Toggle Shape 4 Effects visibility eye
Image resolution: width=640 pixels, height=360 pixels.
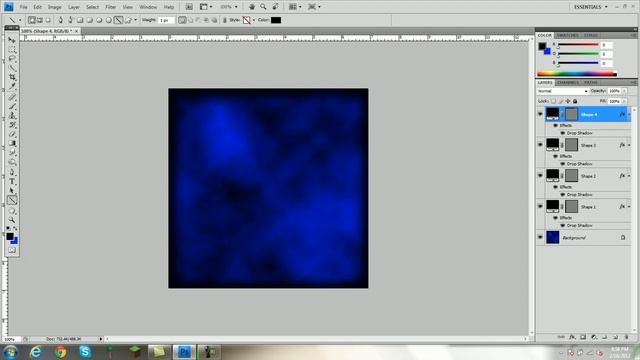555,125
